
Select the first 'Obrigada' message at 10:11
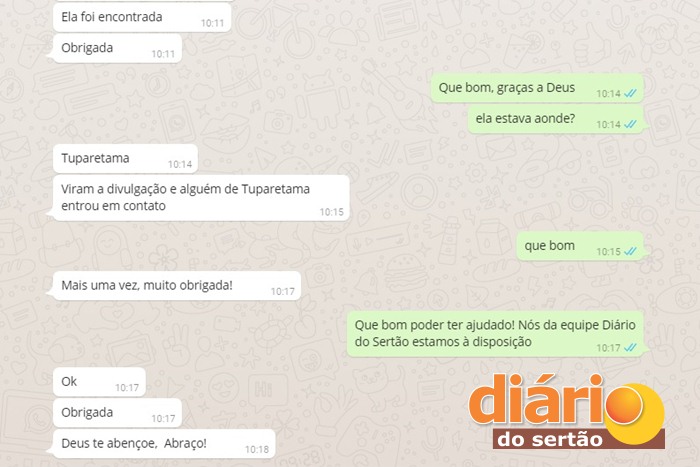[x=117, y=49]
